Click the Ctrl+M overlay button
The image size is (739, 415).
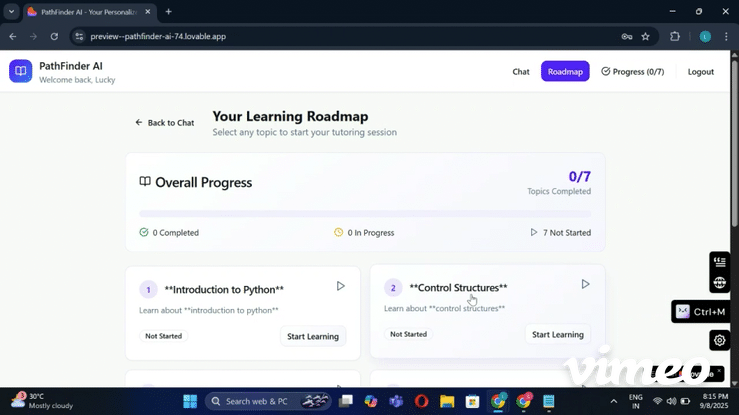point(700,311)
